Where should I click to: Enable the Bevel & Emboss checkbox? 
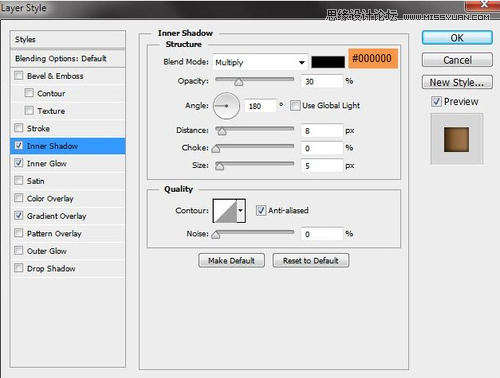click(x=19, y=76)
